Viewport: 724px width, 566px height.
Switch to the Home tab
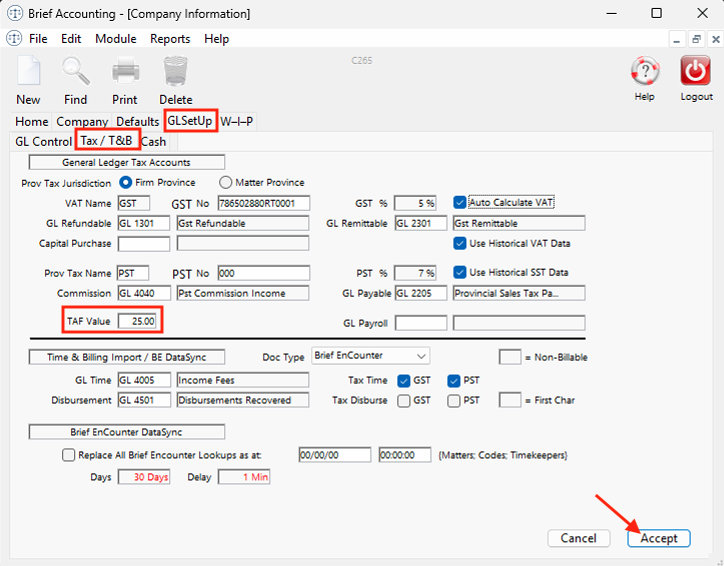coord(31,121)
